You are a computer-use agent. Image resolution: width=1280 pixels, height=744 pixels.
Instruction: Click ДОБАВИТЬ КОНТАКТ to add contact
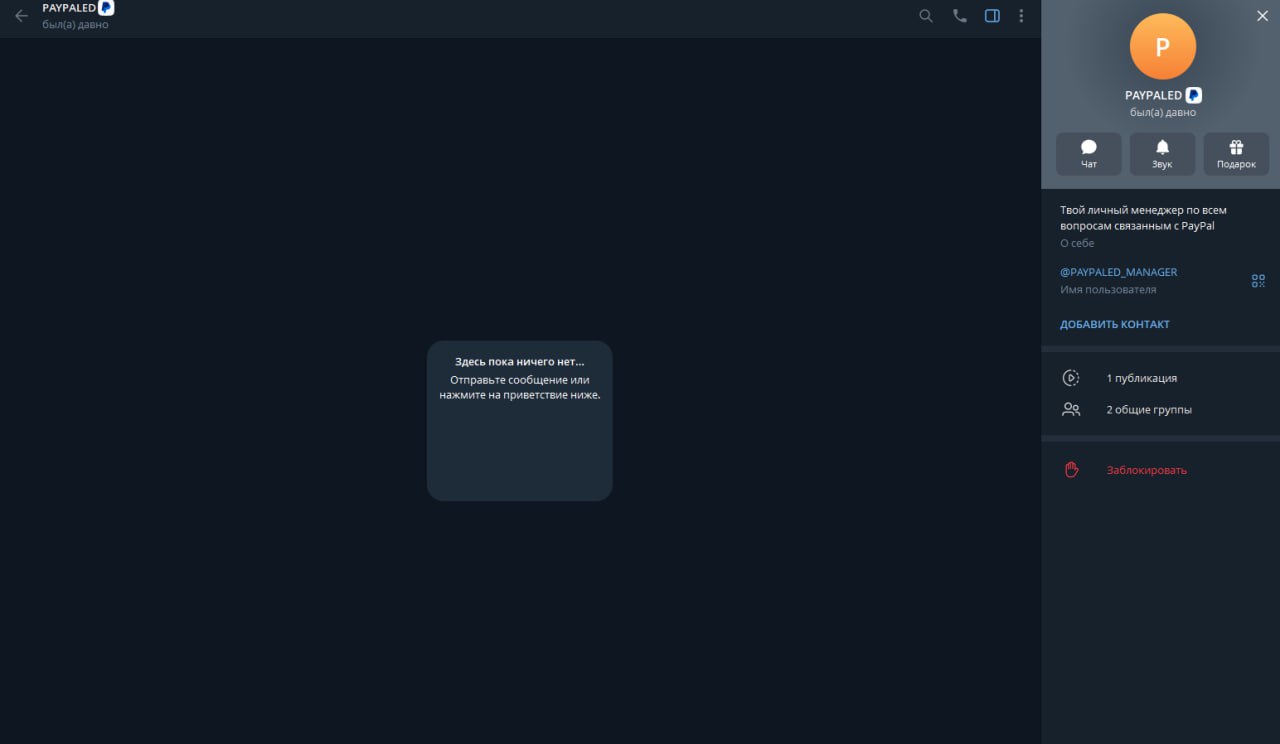pos(1115,324)
